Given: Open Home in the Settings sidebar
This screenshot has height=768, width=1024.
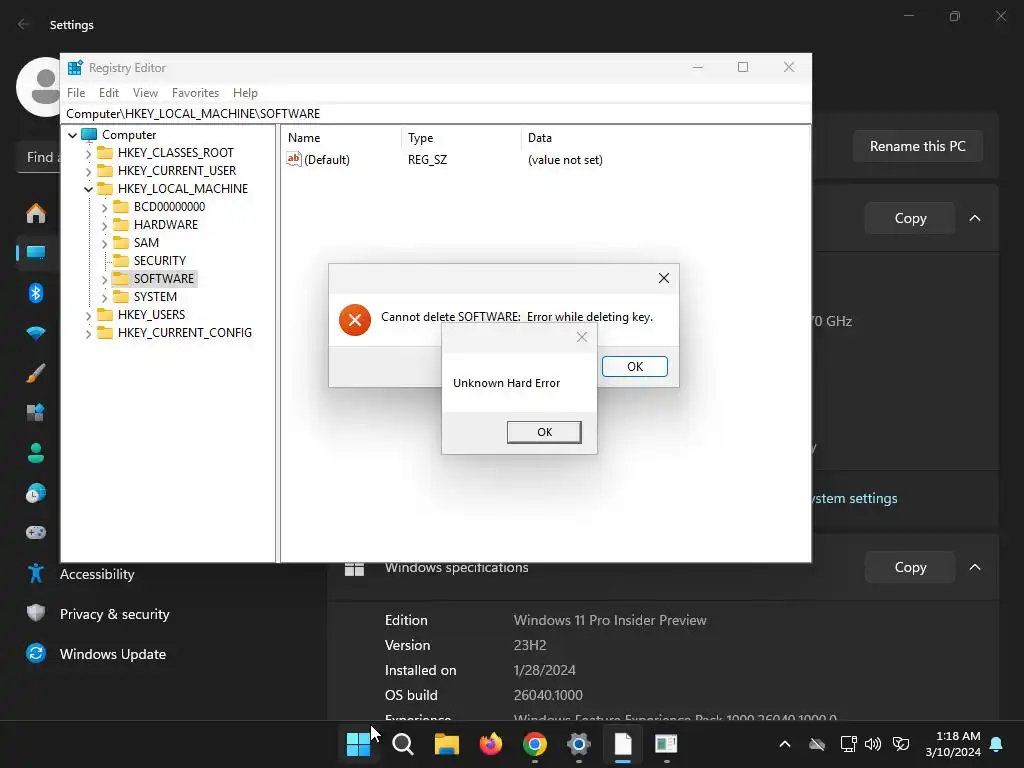Looking at the screenshot, I should 36,213.
